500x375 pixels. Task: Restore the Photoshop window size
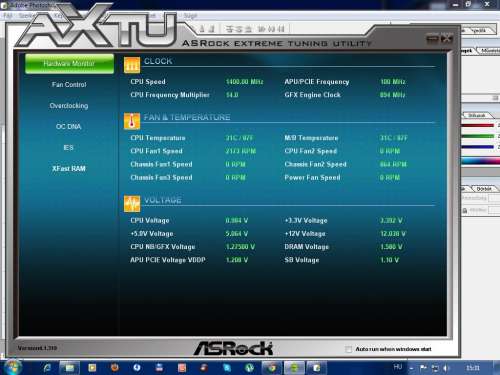468,4
